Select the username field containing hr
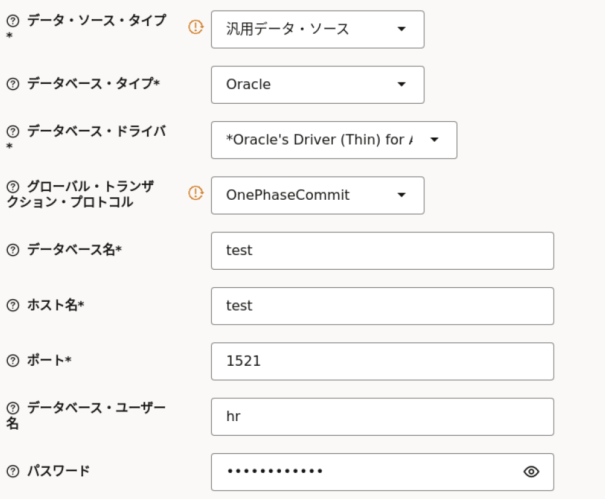 click(382, 416)
